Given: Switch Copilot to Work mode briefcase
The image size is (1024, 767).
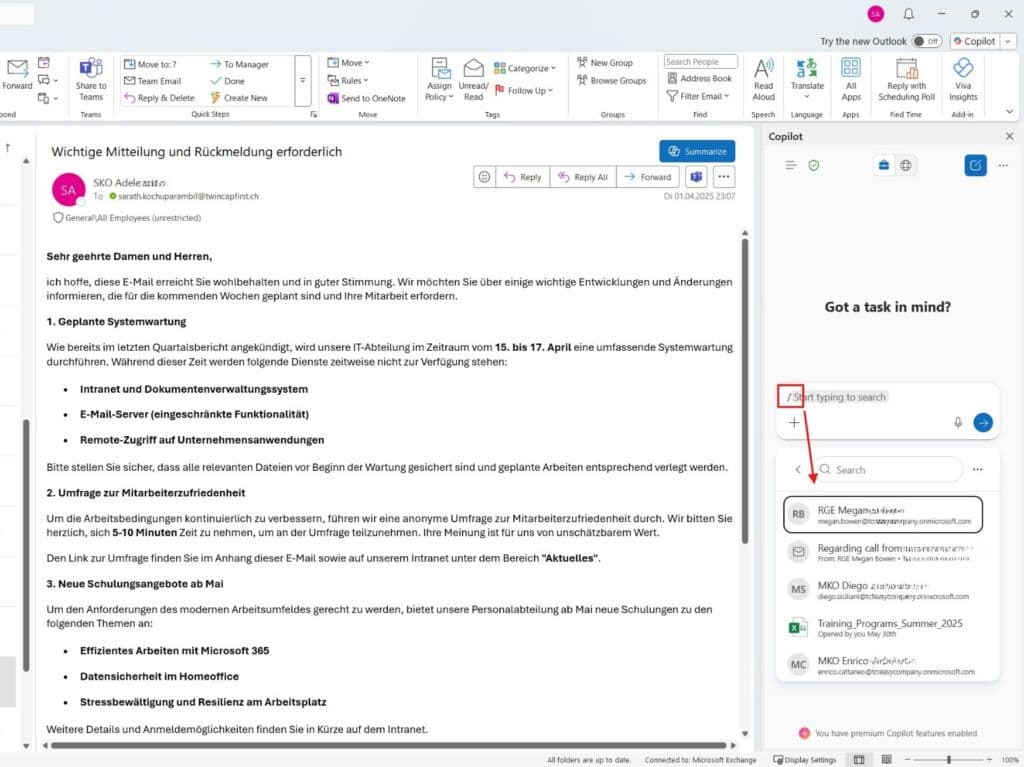Looking at the screenshot, I should (x=884, y=165).
